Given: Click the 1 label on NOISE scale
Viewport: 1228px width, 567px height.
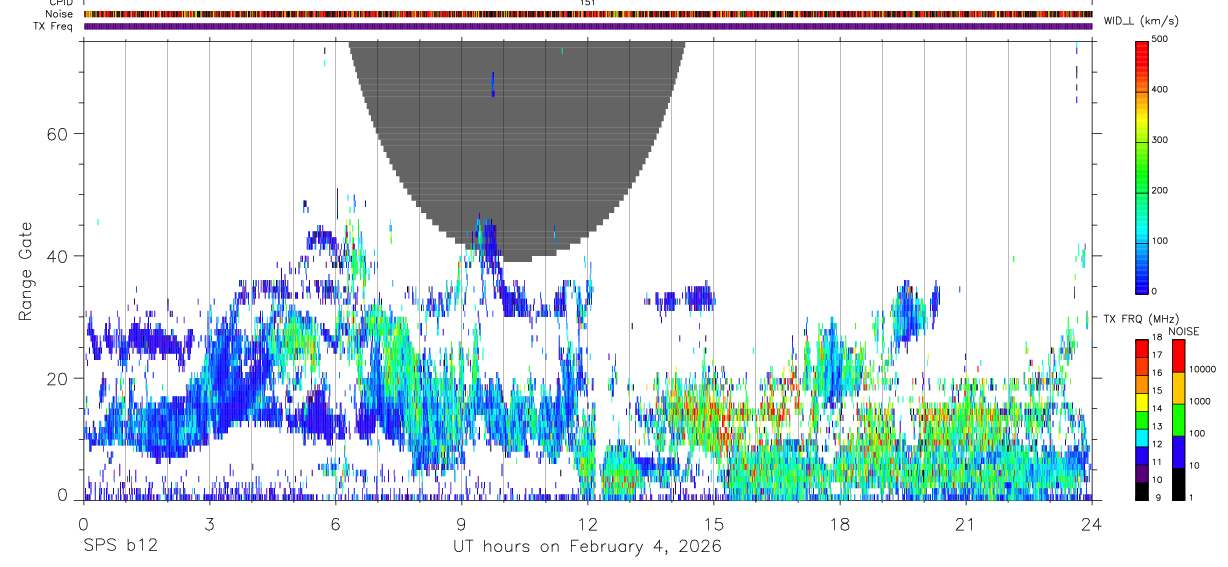Looking at the screenshot, I should click(1191, 497).
